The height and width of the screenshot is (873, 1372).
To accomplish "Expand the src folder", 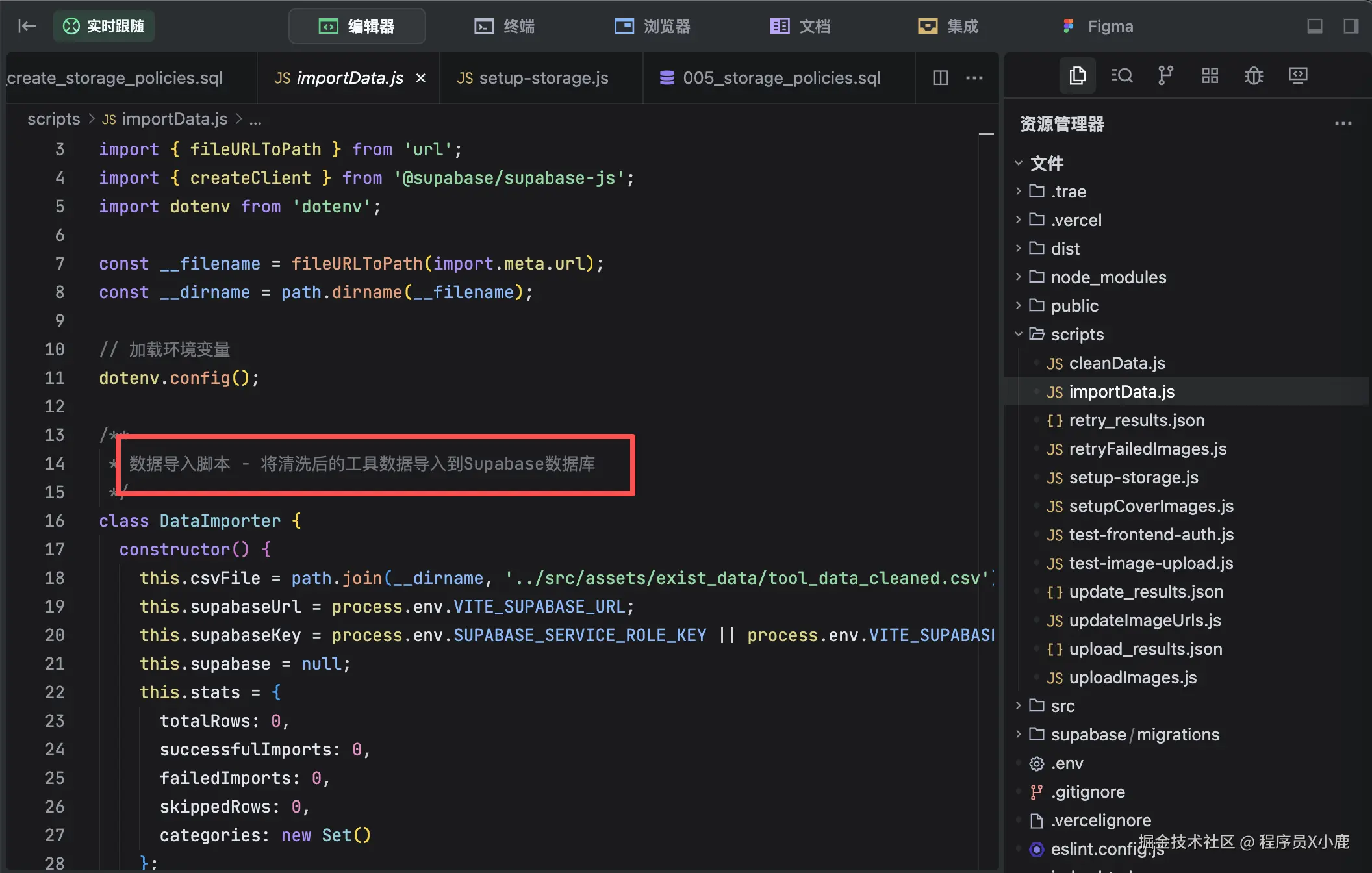I will click(1062, 706).
